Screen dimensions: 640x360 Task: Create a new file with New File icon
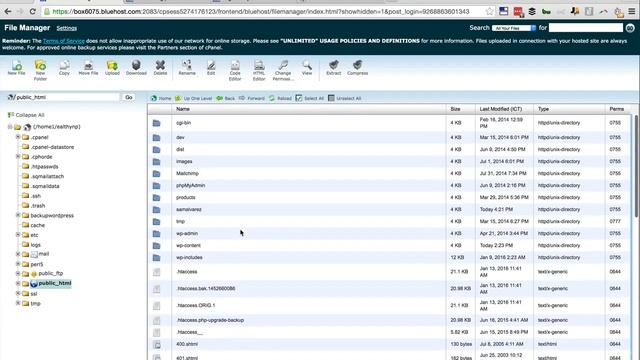[x=17, y=68]
